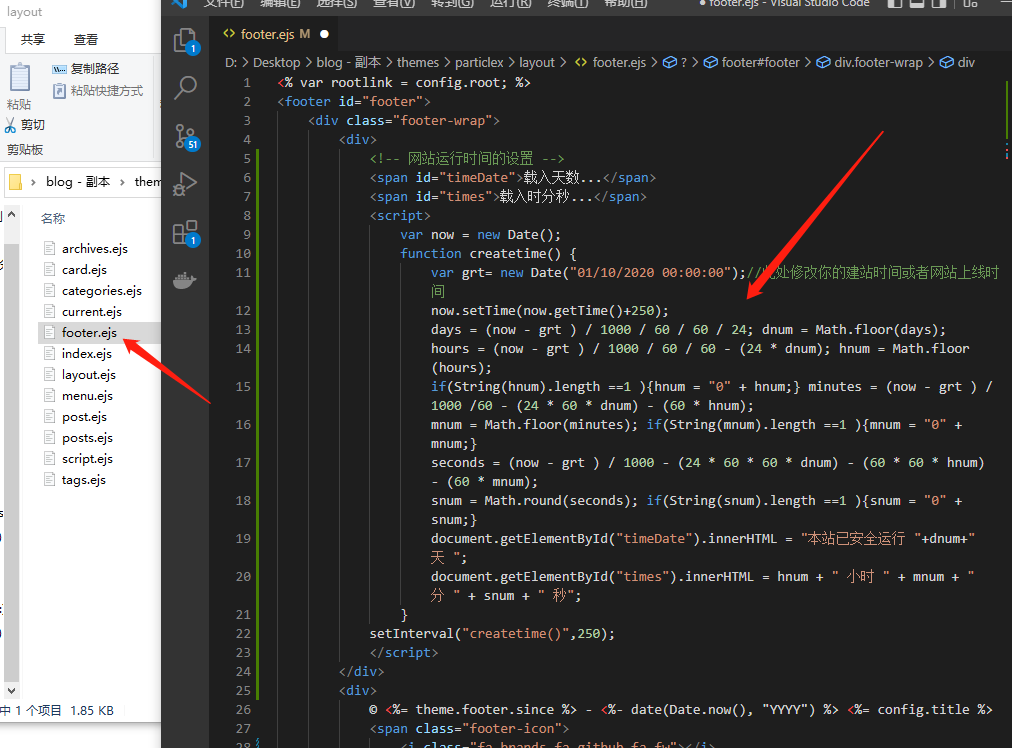Select layout.ejs in the file list
Viewport: 1012px width, 748px height.
pyautogui.click(x=88, y=375)
